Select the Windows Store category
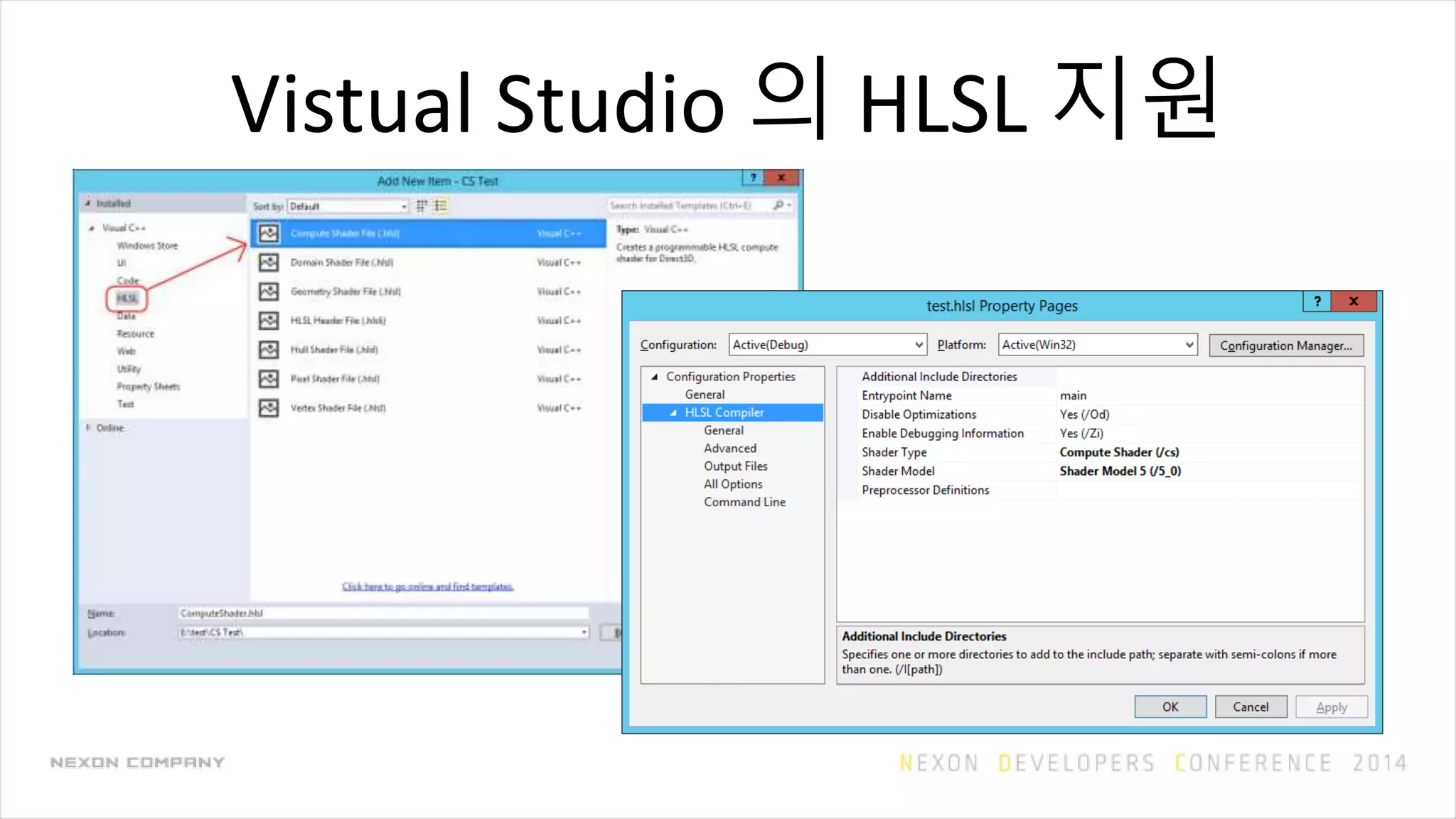This screenshot has height=819, width=1456. click(x=147, y=245)
